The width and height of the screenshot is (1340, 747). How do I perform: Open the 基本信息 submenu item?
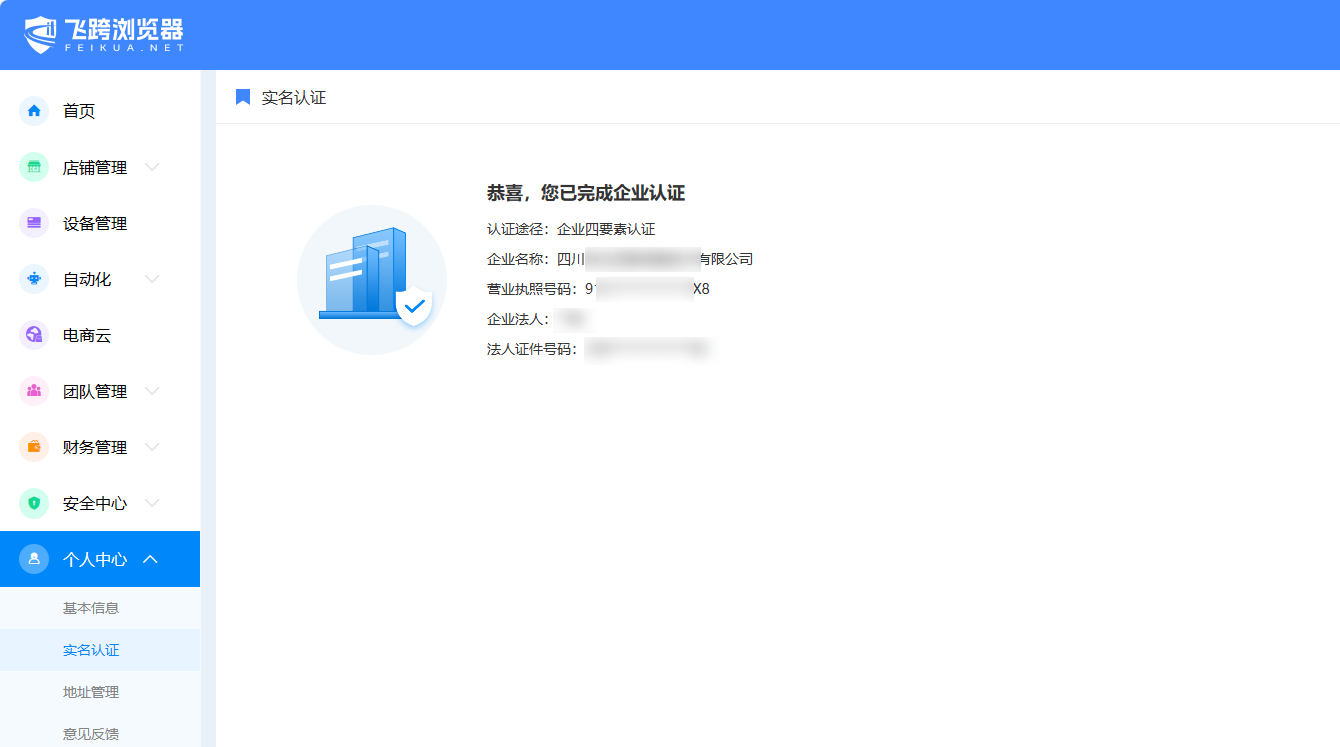pyautogui.click(x=91, y=608)
